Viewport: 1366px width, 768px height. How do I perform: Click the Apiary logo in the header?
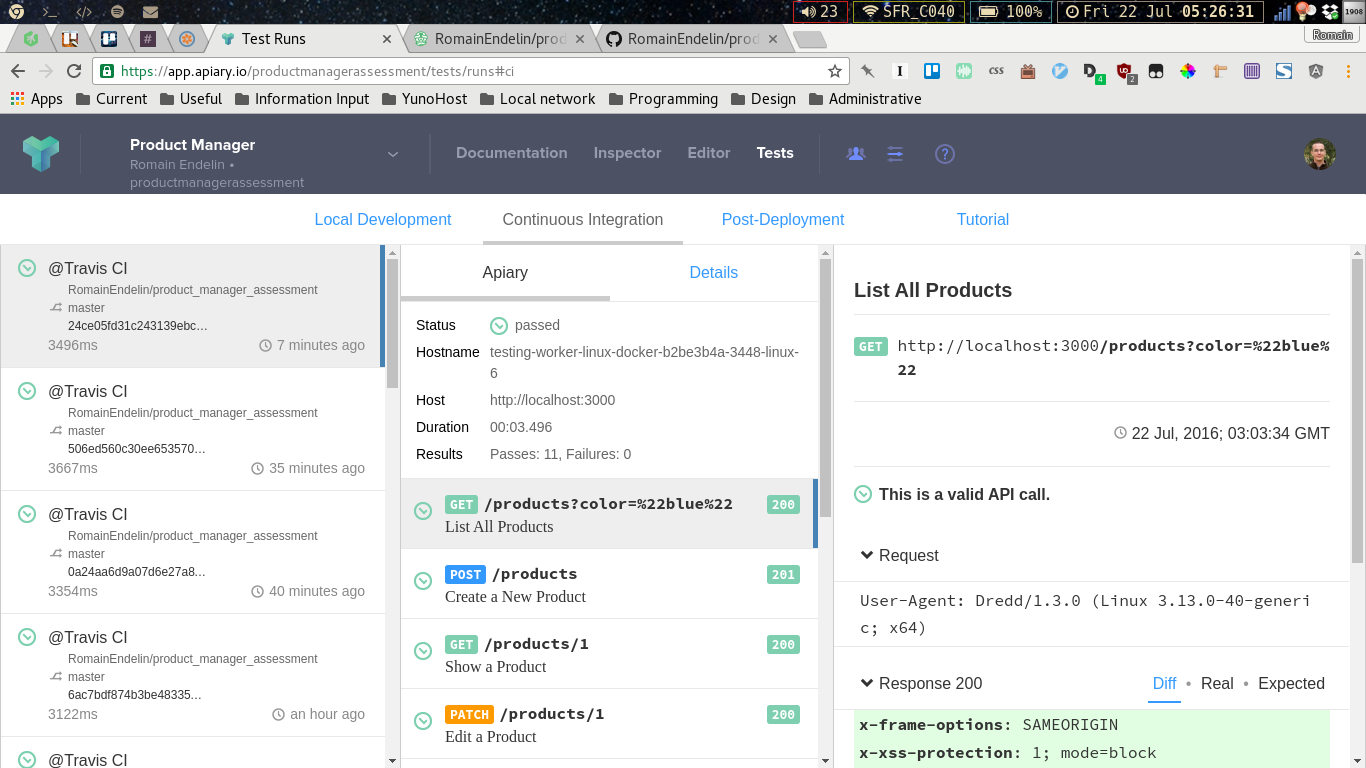click(41, 153)
